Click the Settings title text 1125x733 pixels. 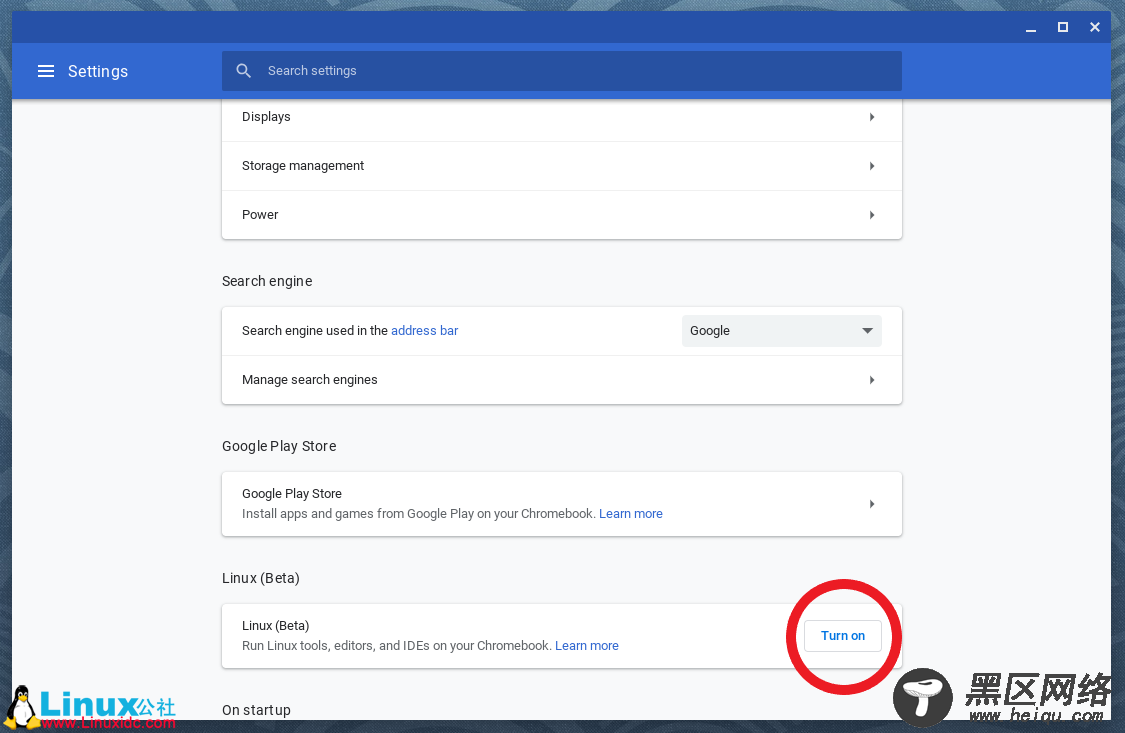click(98, 71)
